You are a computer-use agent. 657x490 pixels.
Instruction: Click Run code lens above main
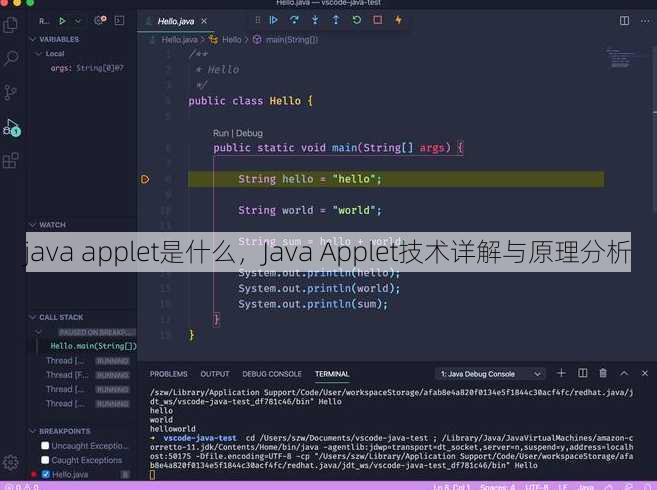pos(220,133)
